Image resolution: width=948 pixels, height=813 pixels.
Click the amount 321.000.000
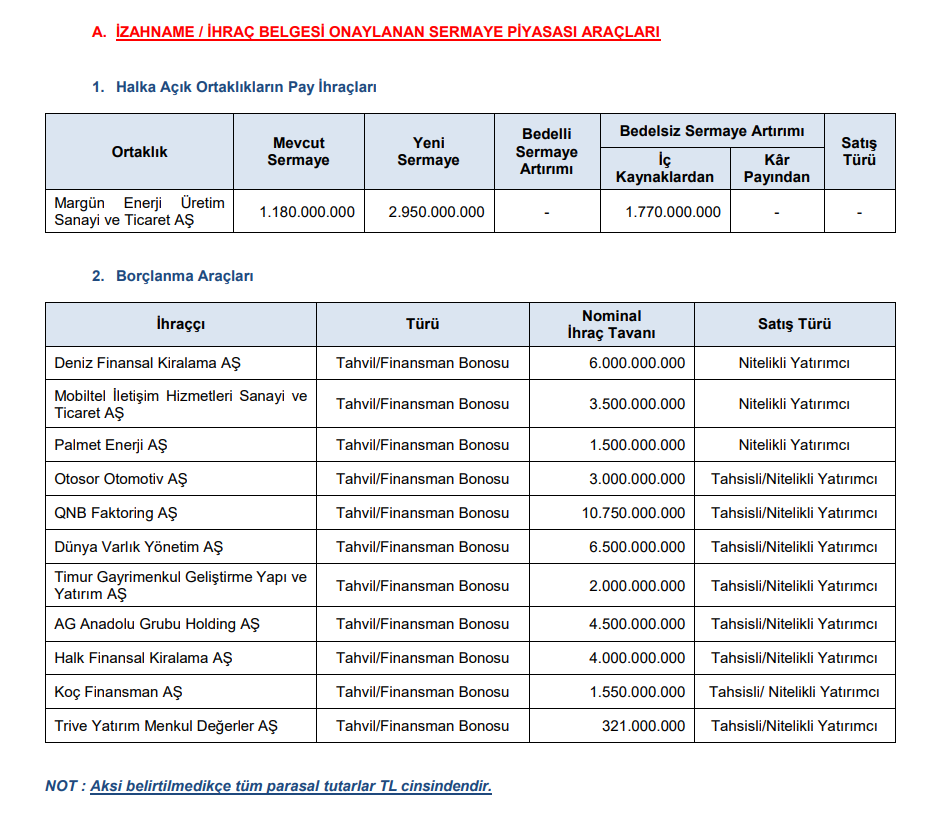[x=643, y=726]
